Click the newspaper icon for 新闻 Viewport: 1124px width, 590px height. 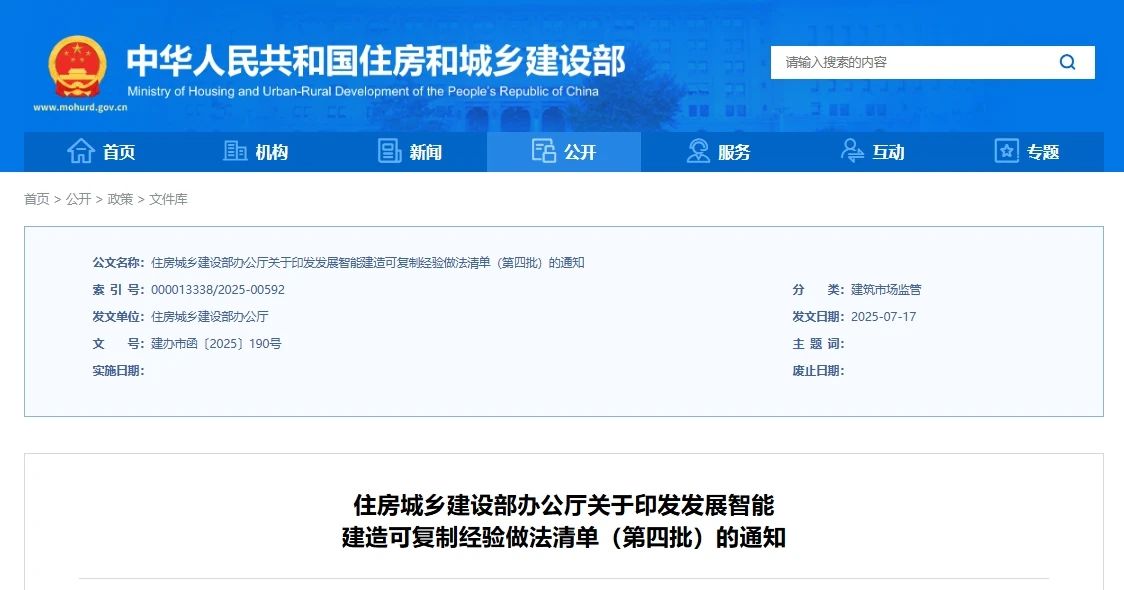pos(390,152)
